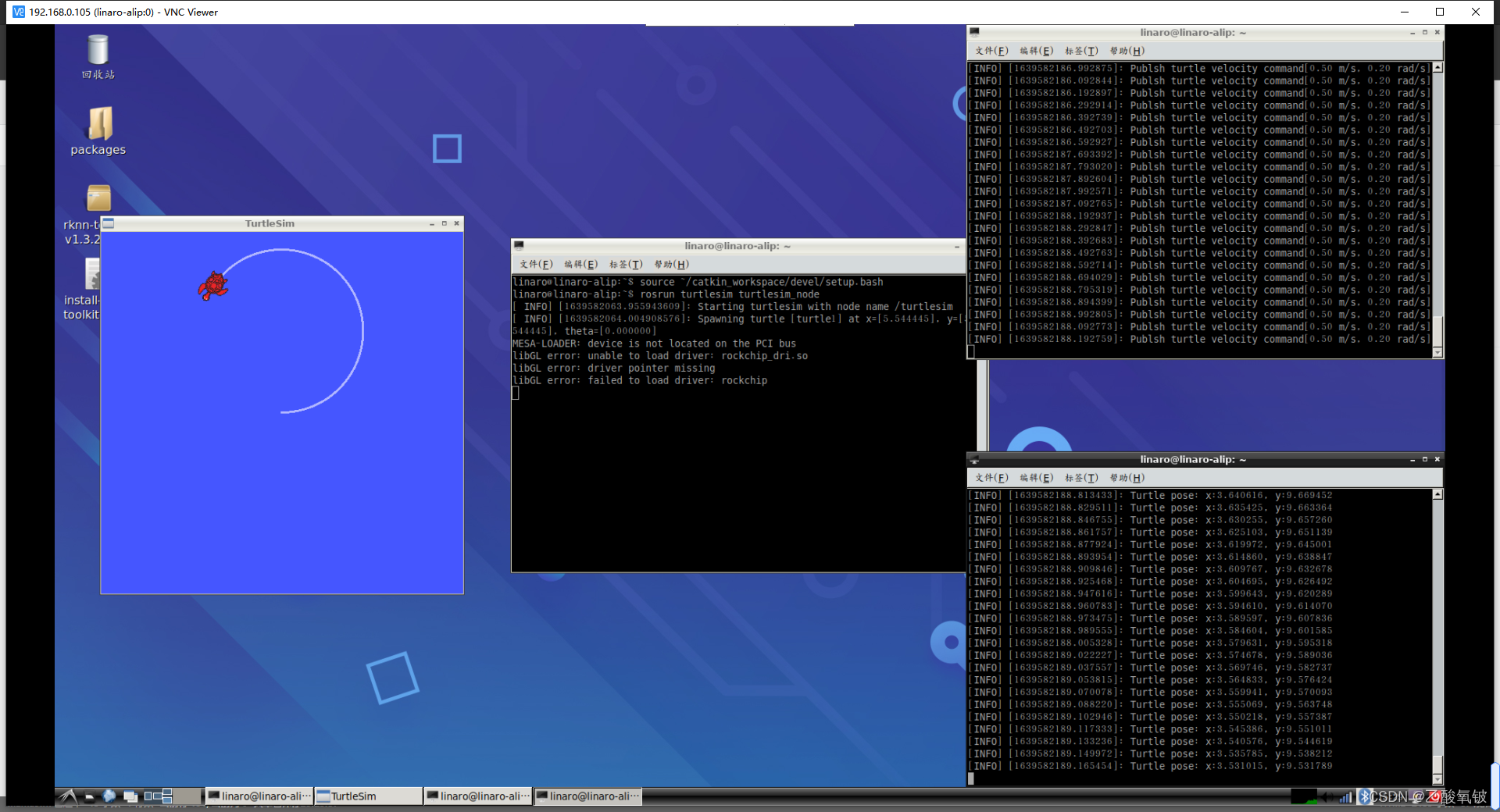Click the TurtleSim window title icon

(109, 223)
